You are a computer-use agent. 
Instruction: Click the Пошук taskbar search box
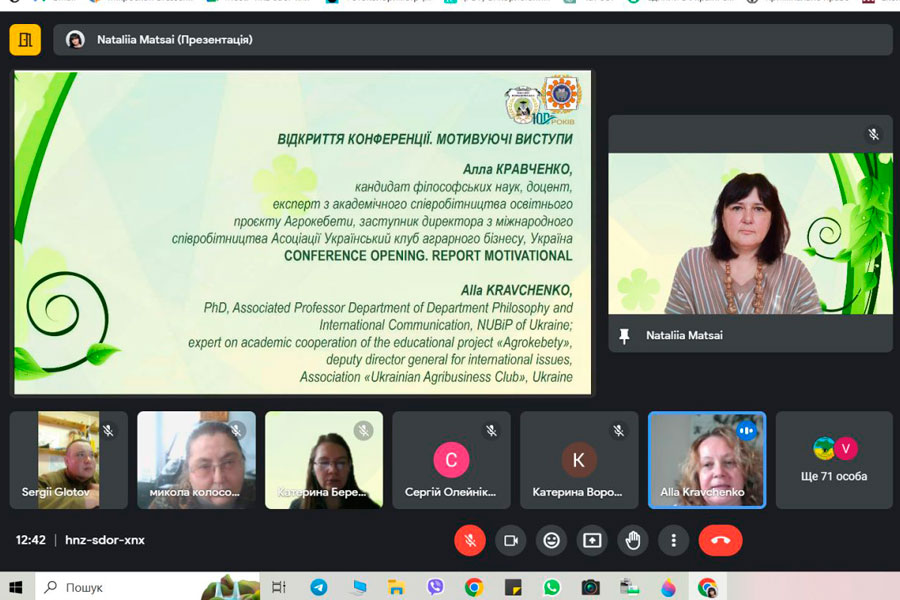coord(148,587)
